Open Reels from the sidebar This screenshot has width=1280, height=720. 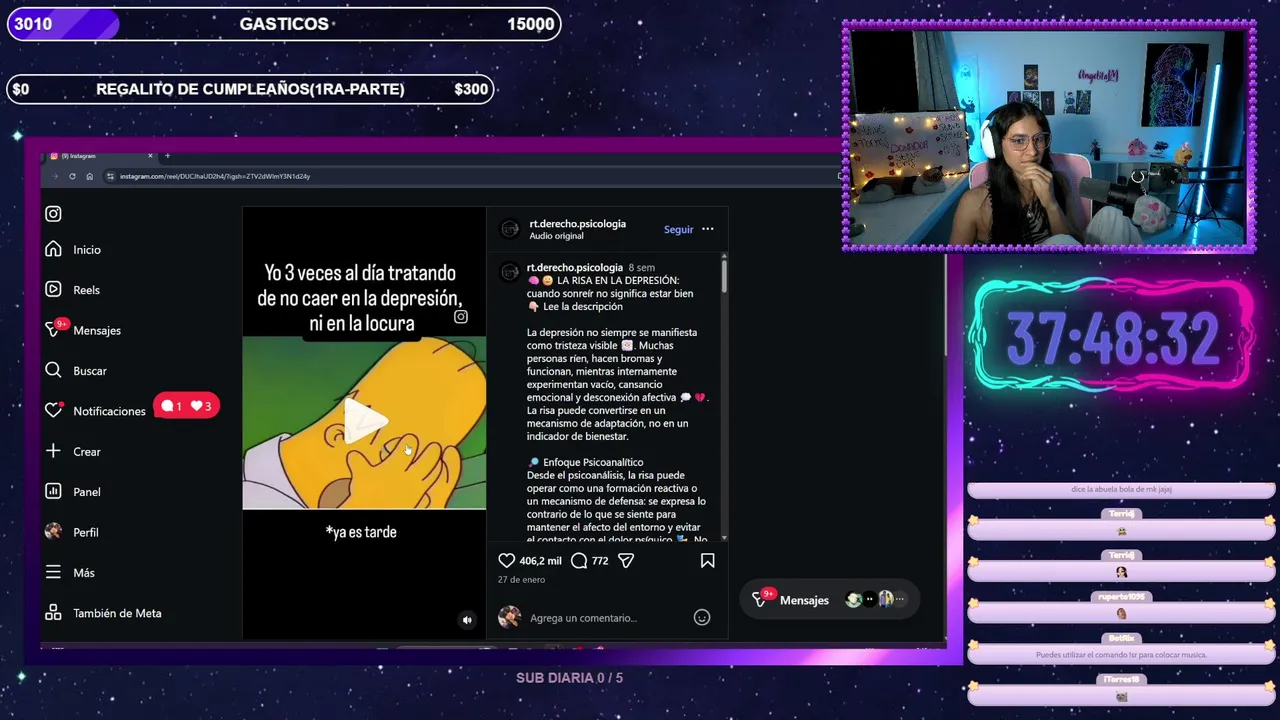(72, 290)
